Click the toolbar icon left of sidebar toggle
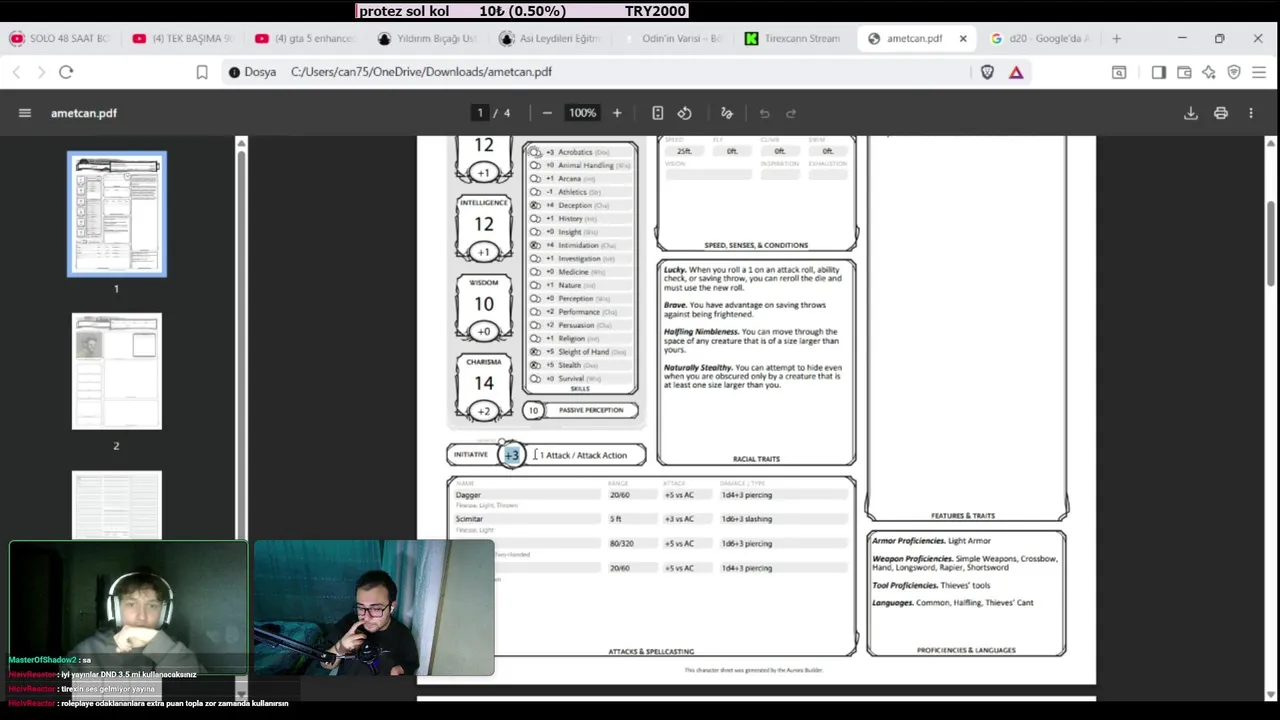This screenshot has width=1280, height=720. (1119, 72)
